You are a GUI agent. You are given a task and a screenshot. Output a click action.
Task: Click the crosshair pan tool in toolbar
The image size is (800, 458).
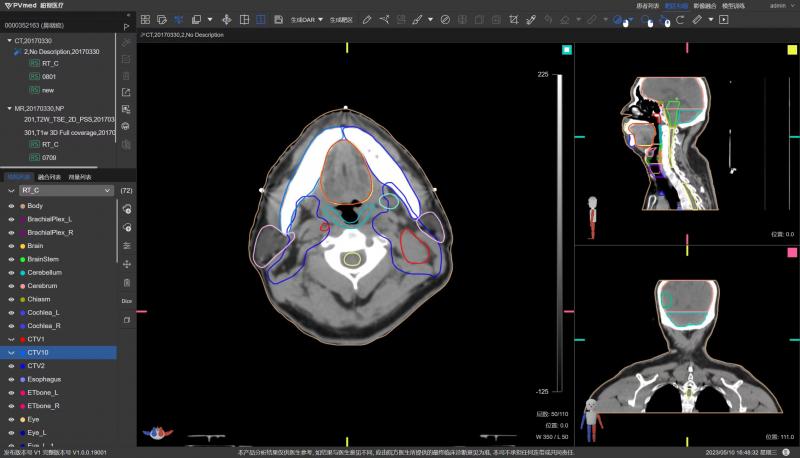pos(225,19)
